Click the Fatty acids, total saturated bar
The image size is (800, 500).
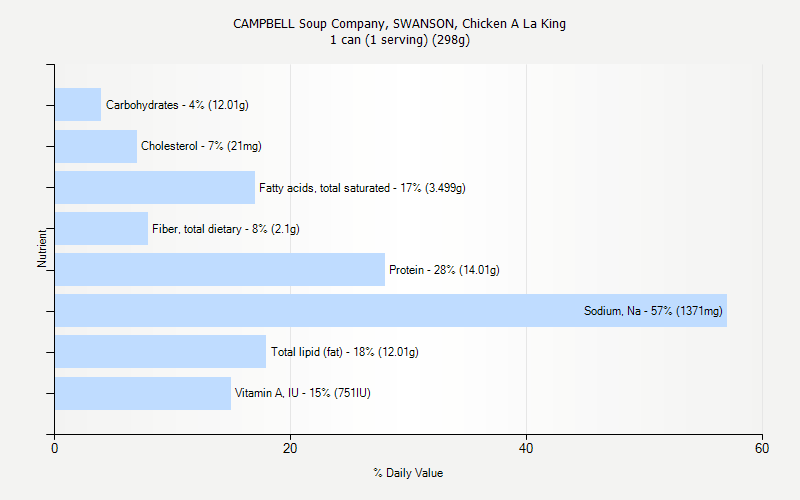click(x=155, y=187)
